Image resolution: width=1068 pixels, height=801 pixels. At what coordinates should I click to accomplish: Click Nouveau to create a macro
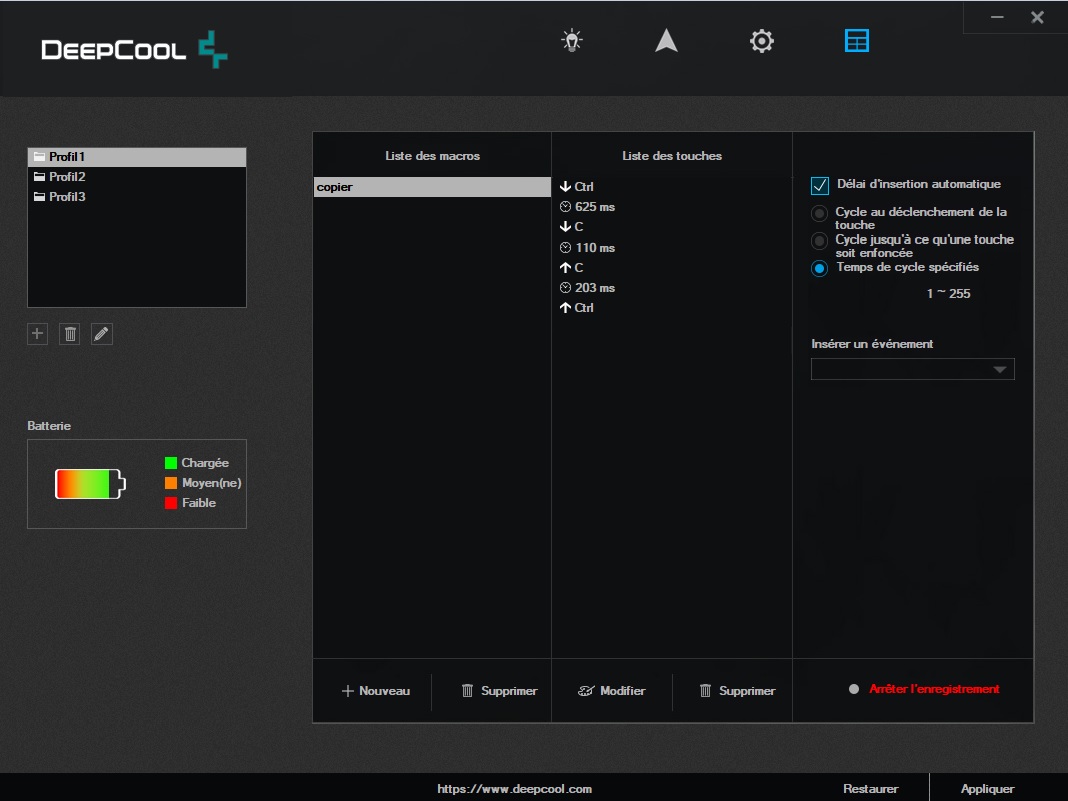(x=376, y=691)
